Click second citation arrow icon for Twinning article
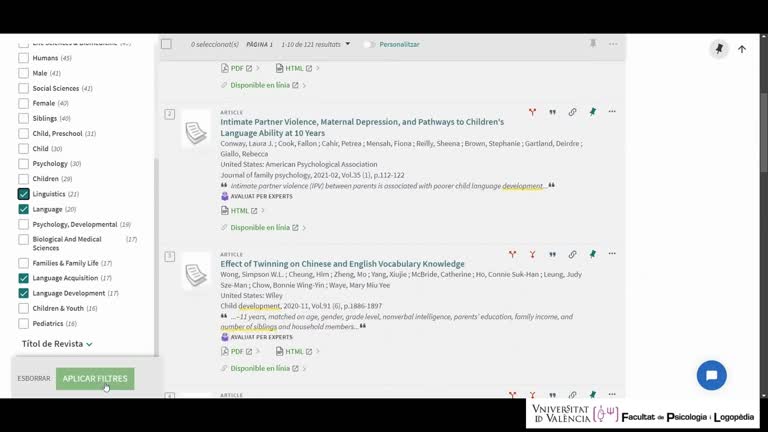 pos(532,254)
